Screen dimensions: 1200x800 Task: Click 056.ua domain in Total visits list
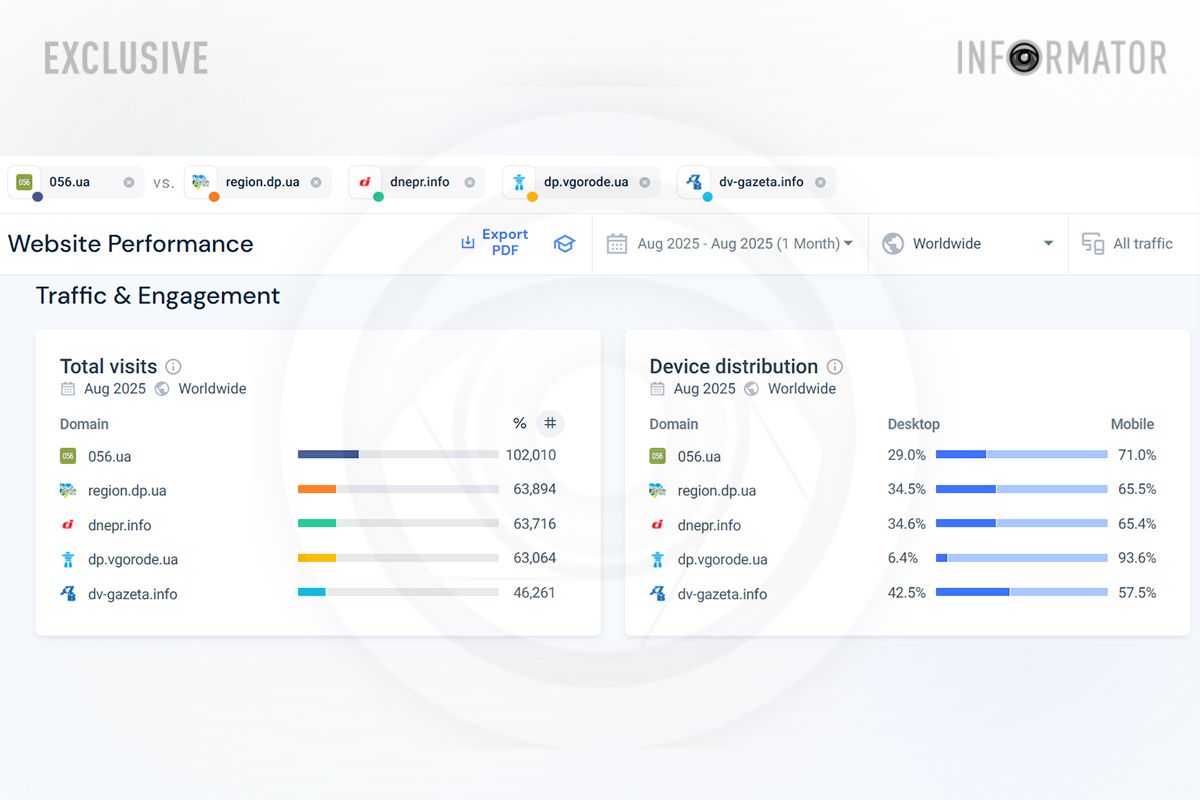tap(109, 456)
